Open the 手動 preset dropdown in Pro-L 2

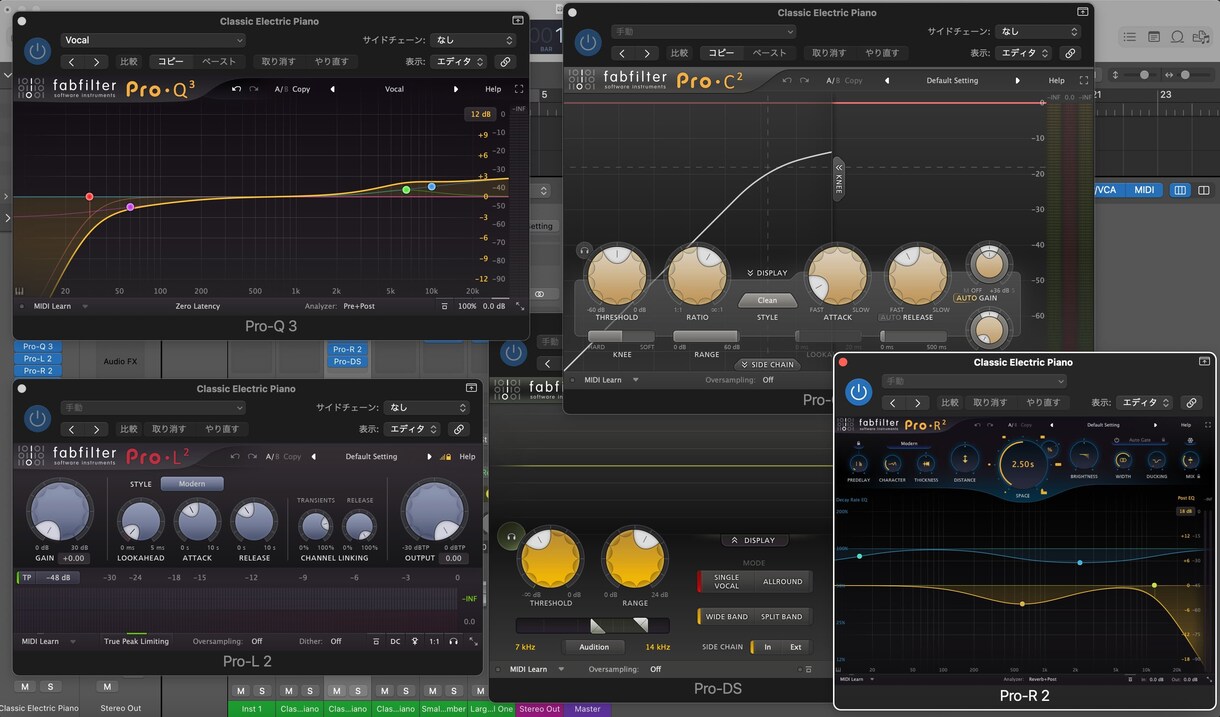point(153,408)
